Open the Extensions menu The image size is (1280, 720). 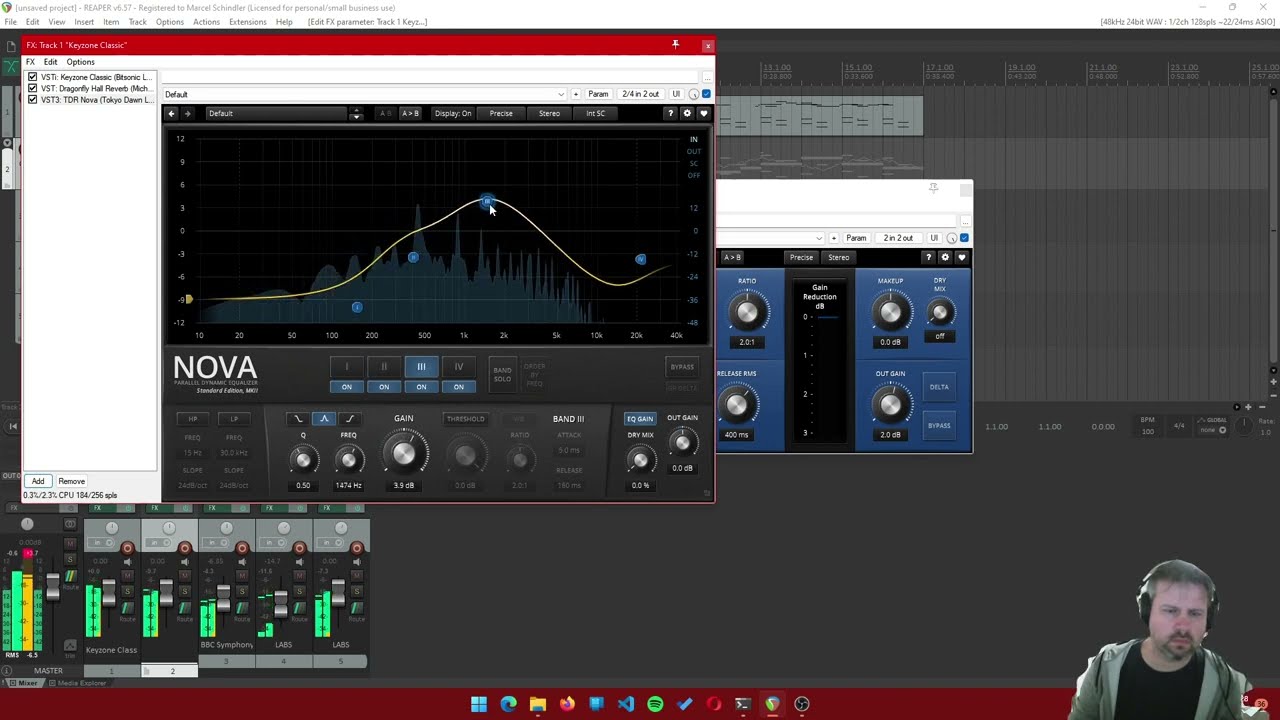(247, 22)
